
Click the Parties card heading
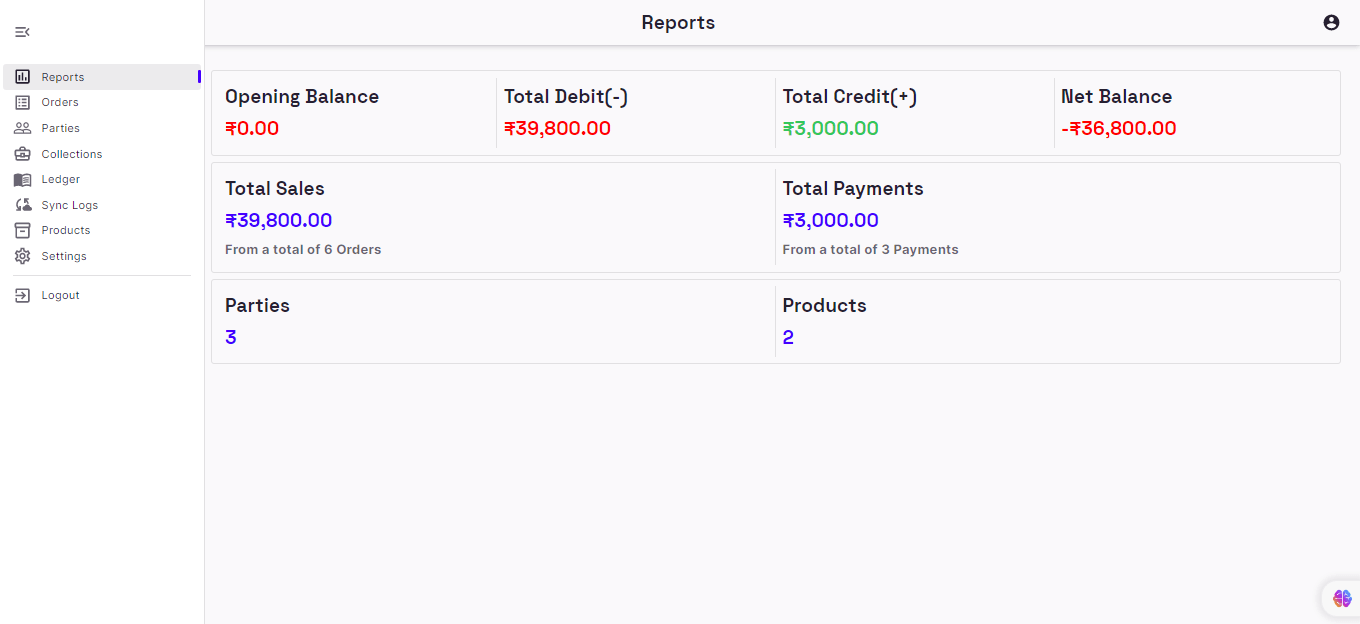(257, 305)
